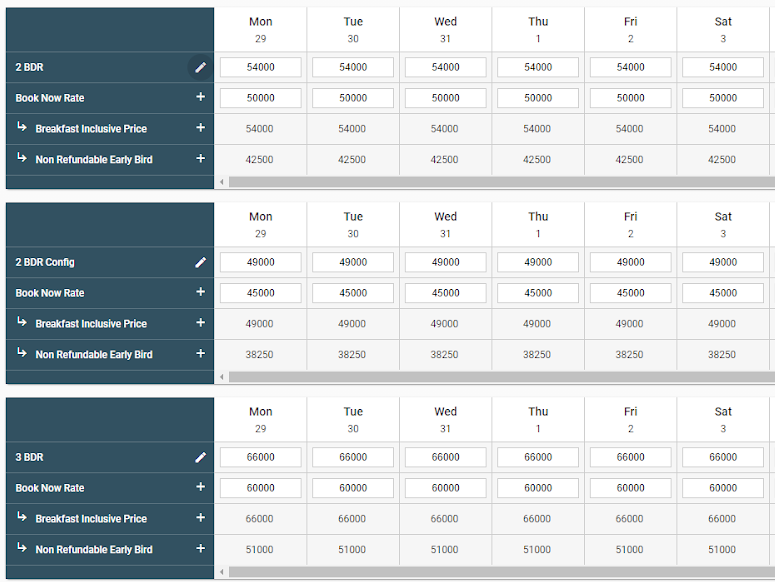Click plus for 3 BDR Breakfast Inclusive Price

[x=200, y=518]
